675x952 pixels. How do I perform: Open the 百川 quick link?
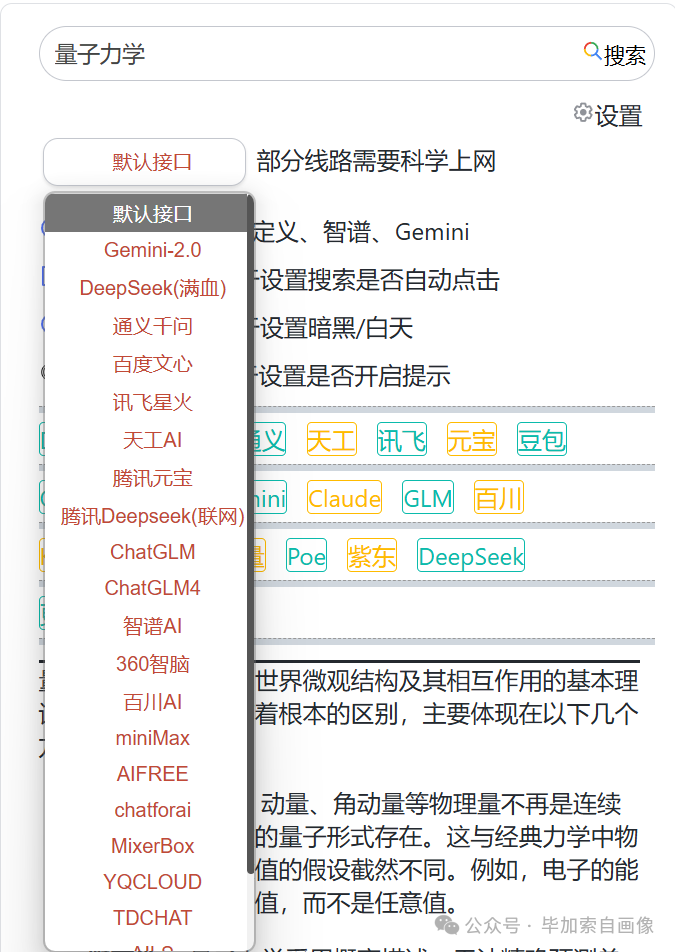point(498,498)
